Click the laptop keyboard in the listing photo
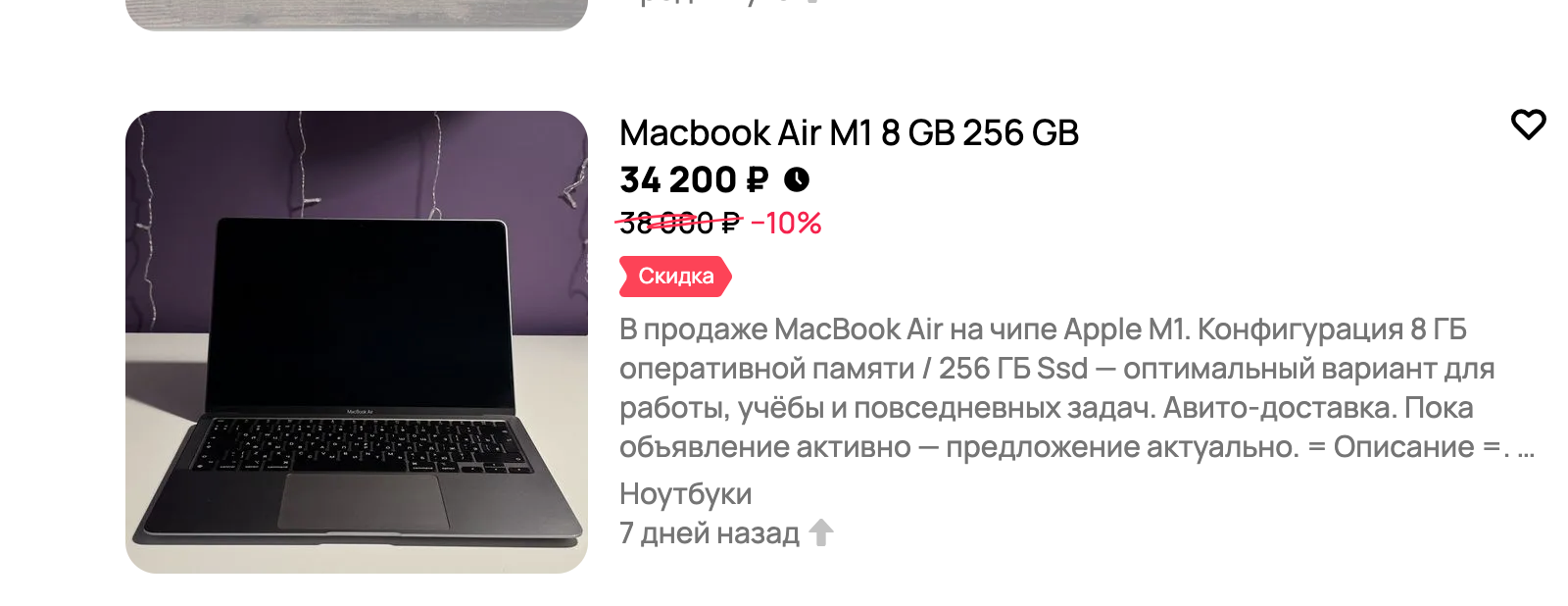The width and height of the screenshot is (1568, 606). 360,447
